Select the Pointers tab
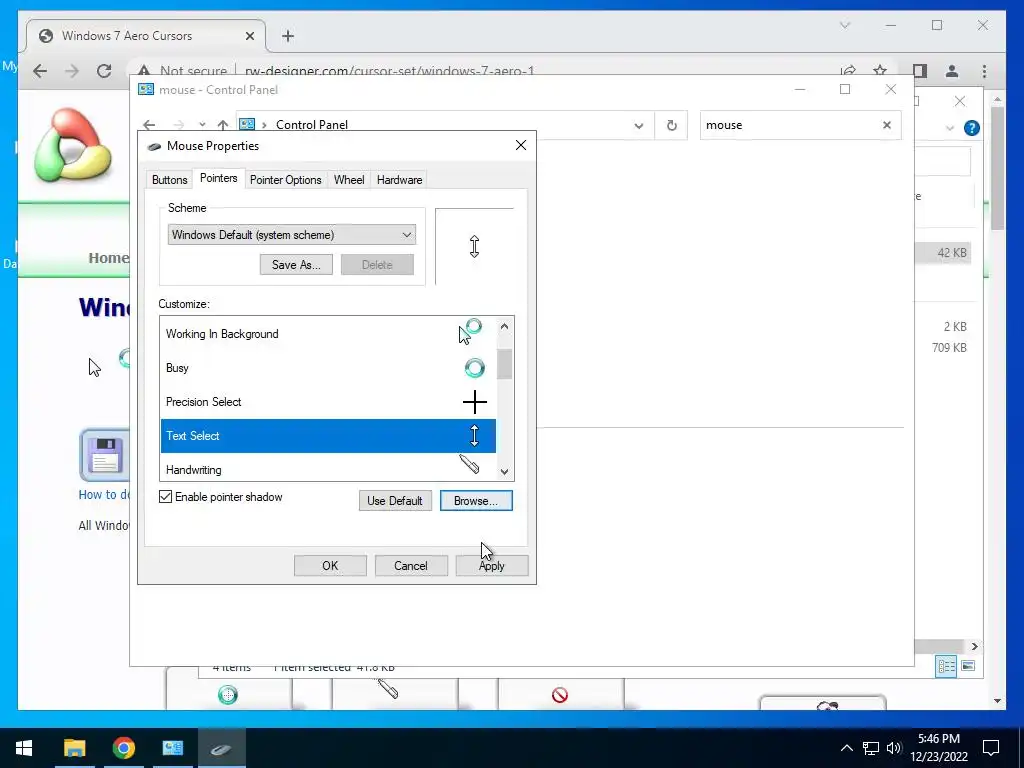This screenshot has height=768, width=1024. point(218,178)
